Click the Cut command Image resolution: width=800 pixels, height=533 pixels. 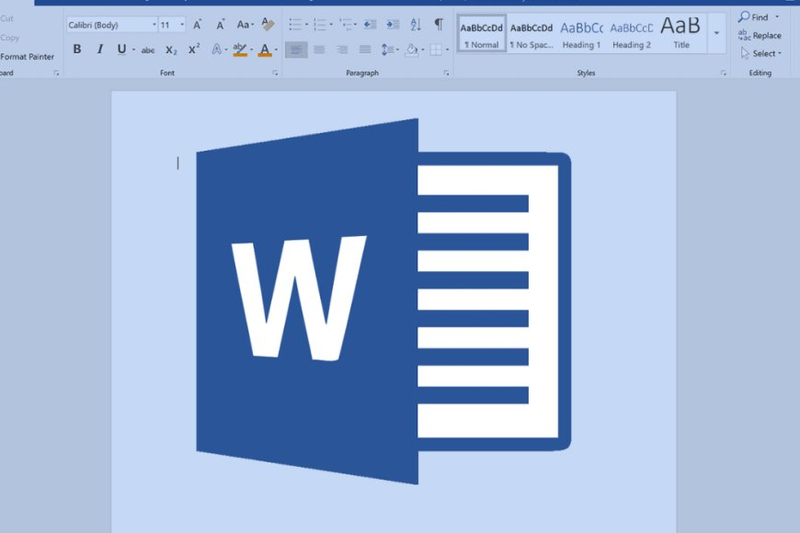[7, 18]
